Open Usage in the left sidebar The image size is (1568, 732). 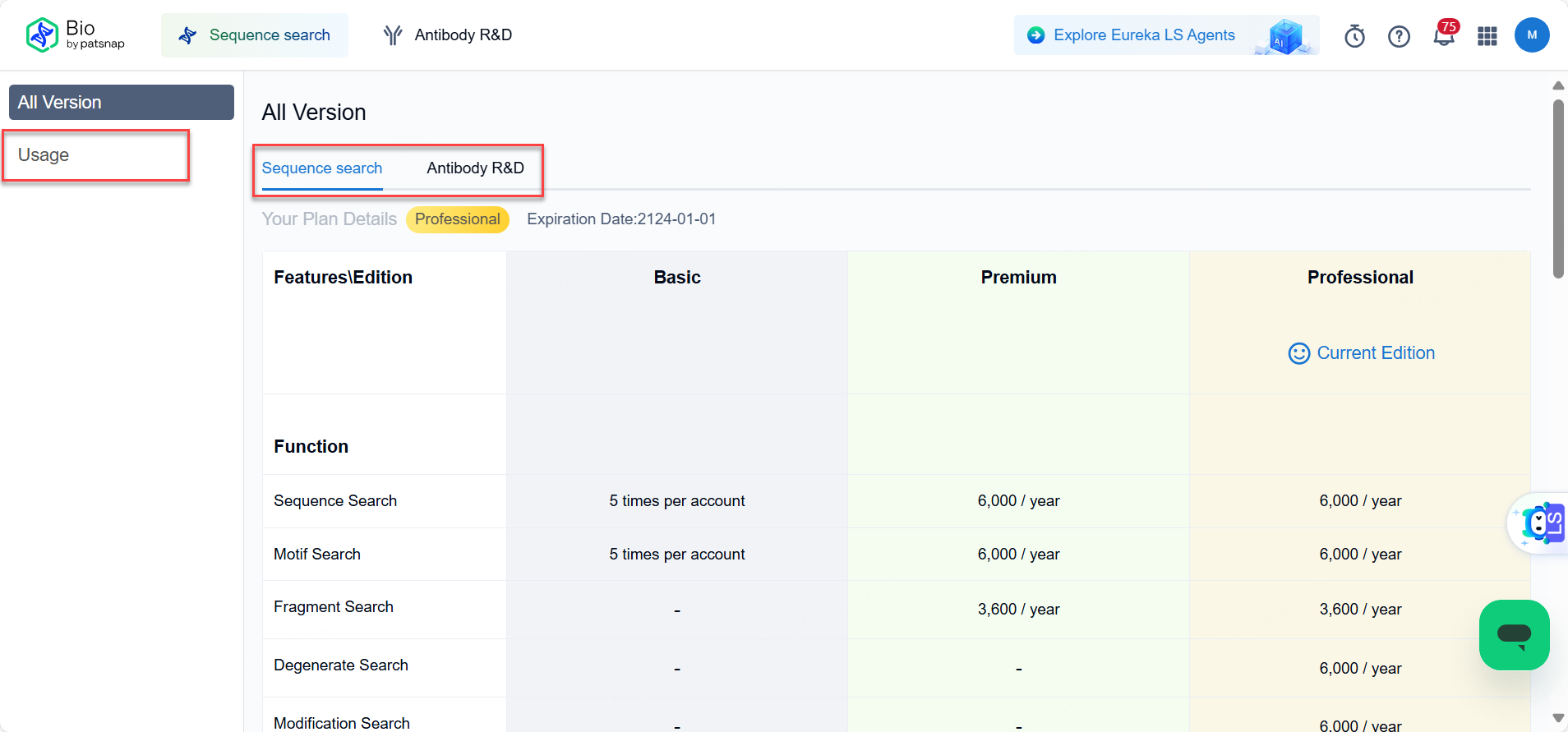(44, 155)
